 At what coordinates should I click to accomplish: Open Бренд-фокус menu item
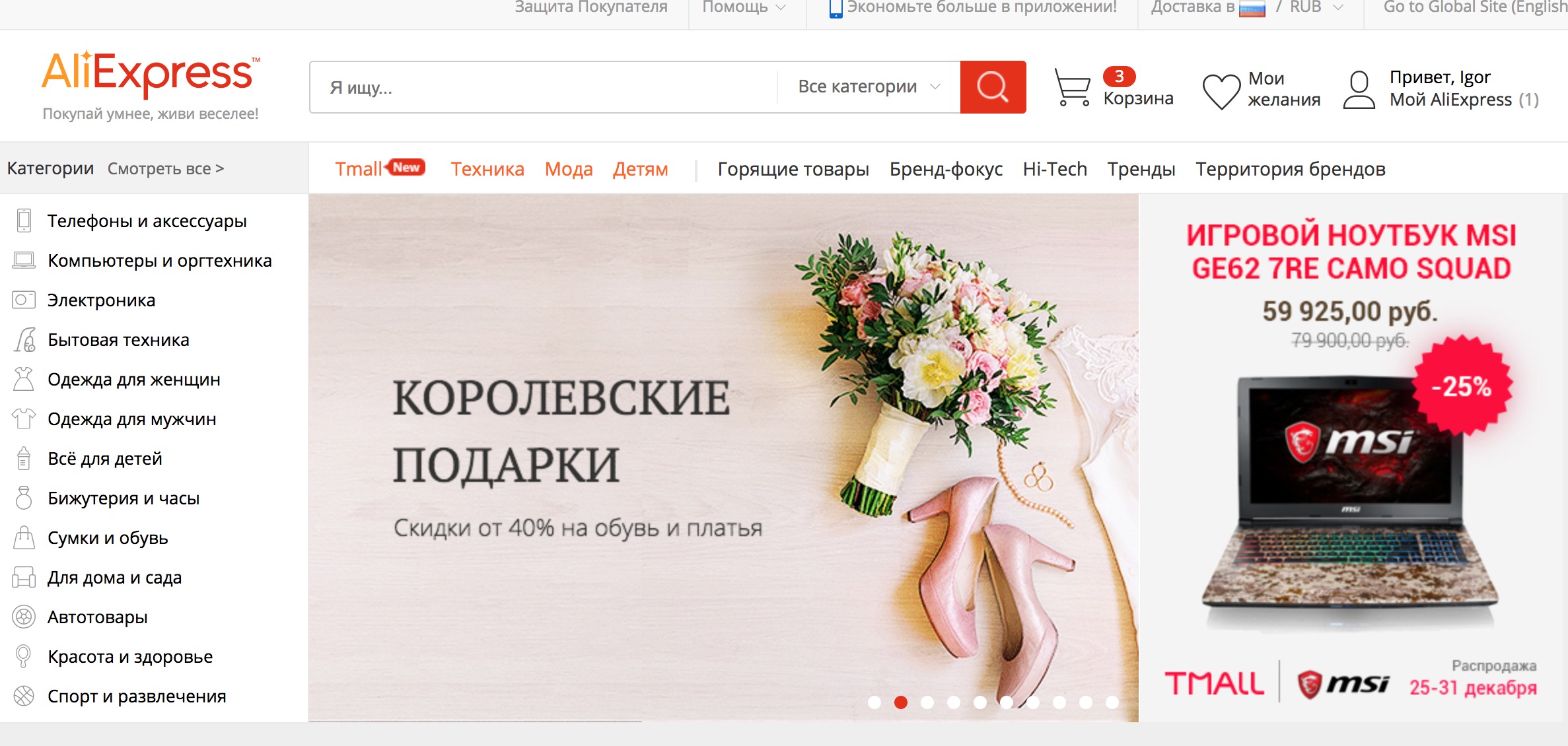(946, 169)
